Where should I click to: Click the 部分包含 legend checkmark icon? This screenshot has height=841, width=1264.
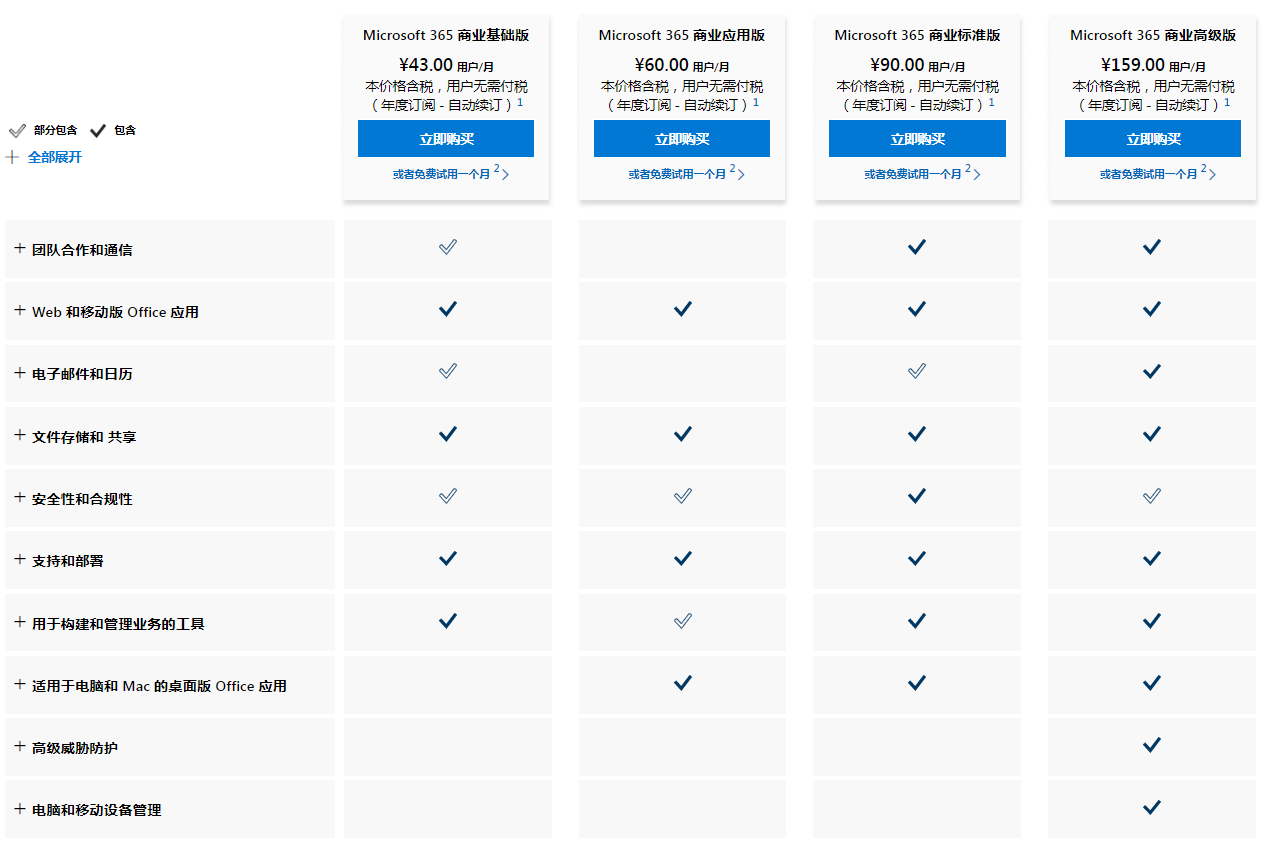(17, 130)
